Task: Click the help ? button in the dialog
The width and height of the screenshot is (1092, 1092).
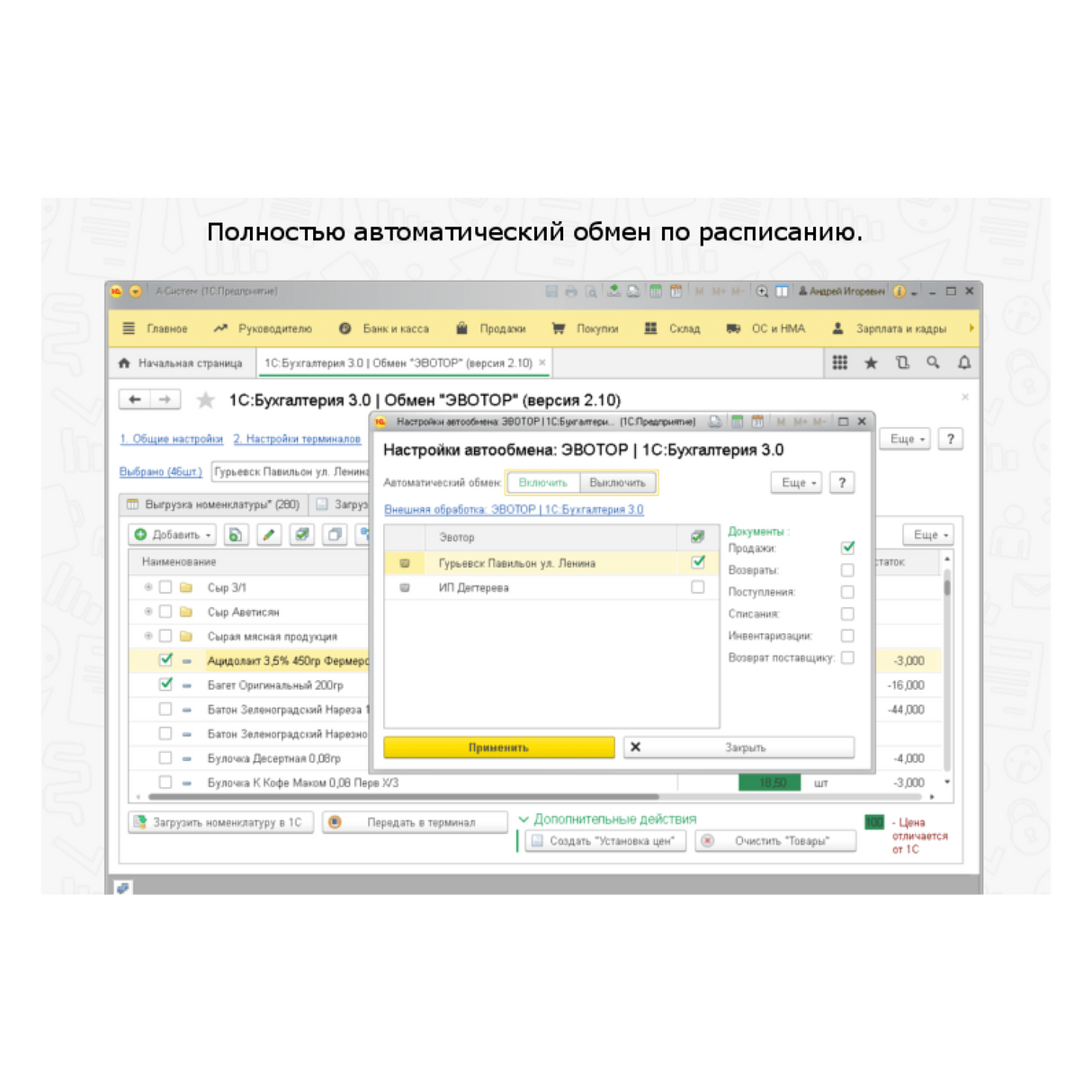Action: [842, 483]
